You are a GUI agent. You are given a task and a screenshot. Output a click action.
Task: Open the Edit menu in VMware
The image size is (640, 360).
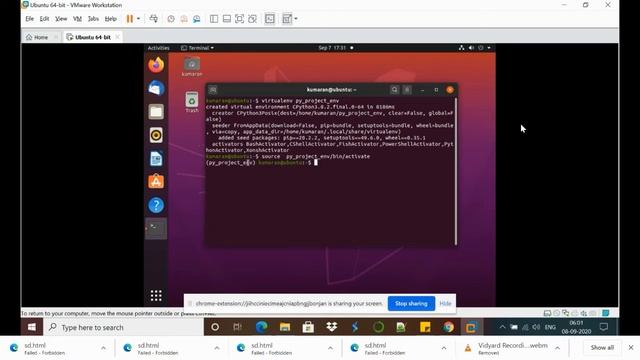(x=44, y=19)
